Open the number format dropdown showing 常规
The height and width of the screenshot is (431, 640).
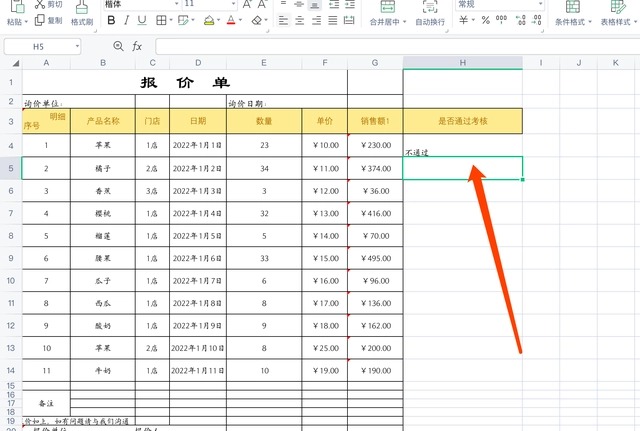click(x=541, y=4)
